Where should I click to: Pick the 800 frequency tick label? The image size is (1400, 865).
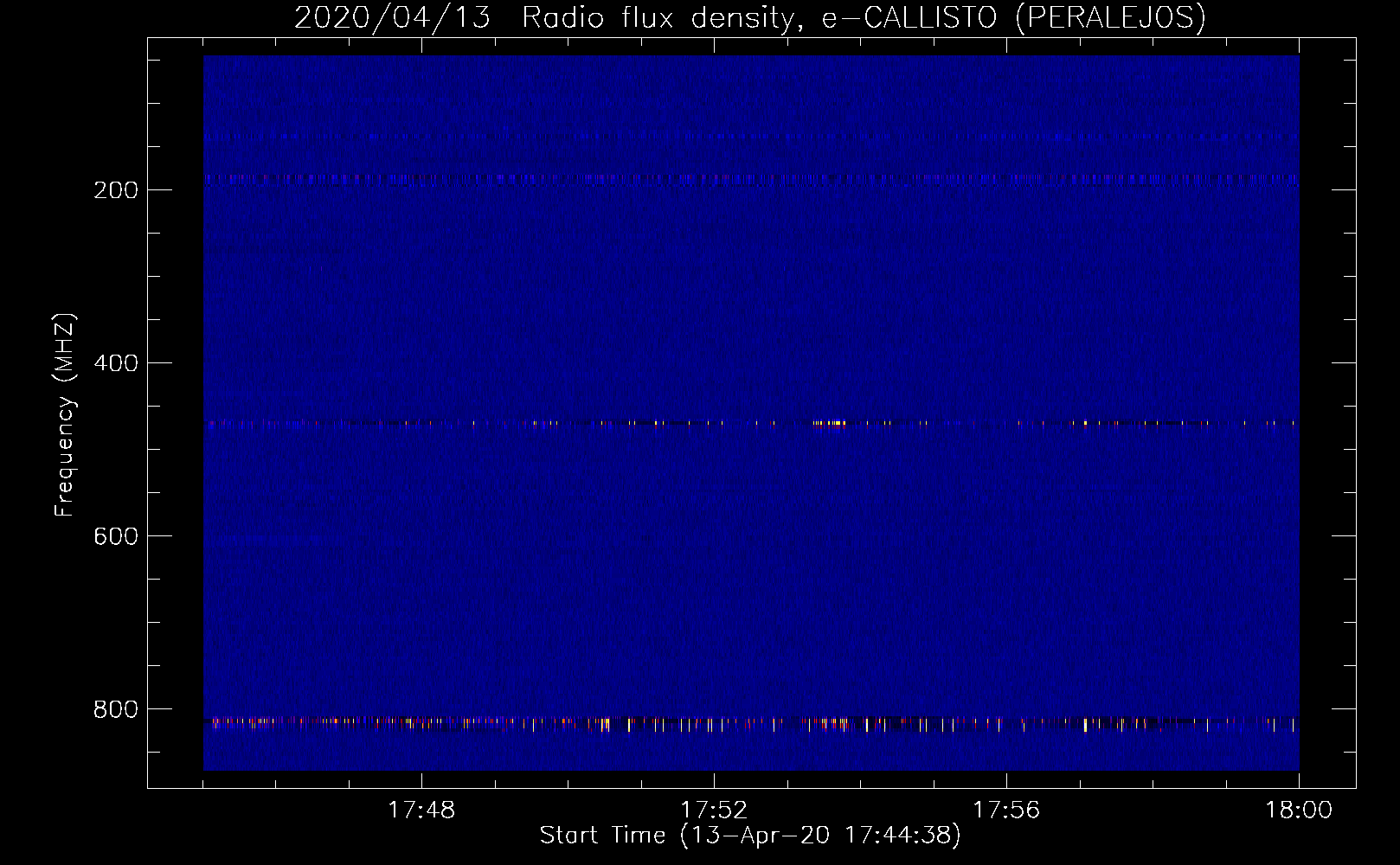pyautogui.click(x=116, y=709)
